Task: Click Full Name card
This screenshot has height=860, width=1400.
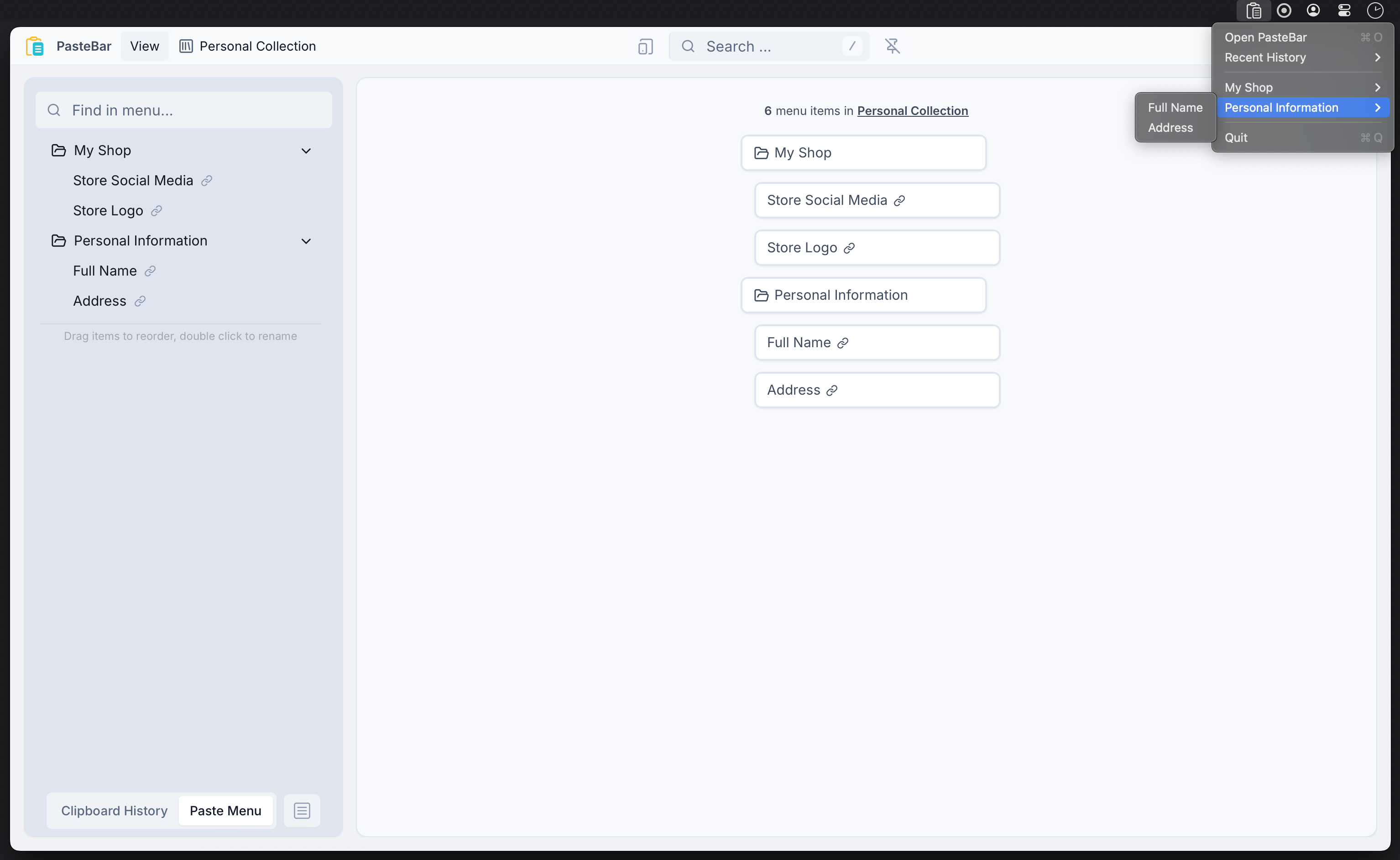Action: [x=877, y=343]
